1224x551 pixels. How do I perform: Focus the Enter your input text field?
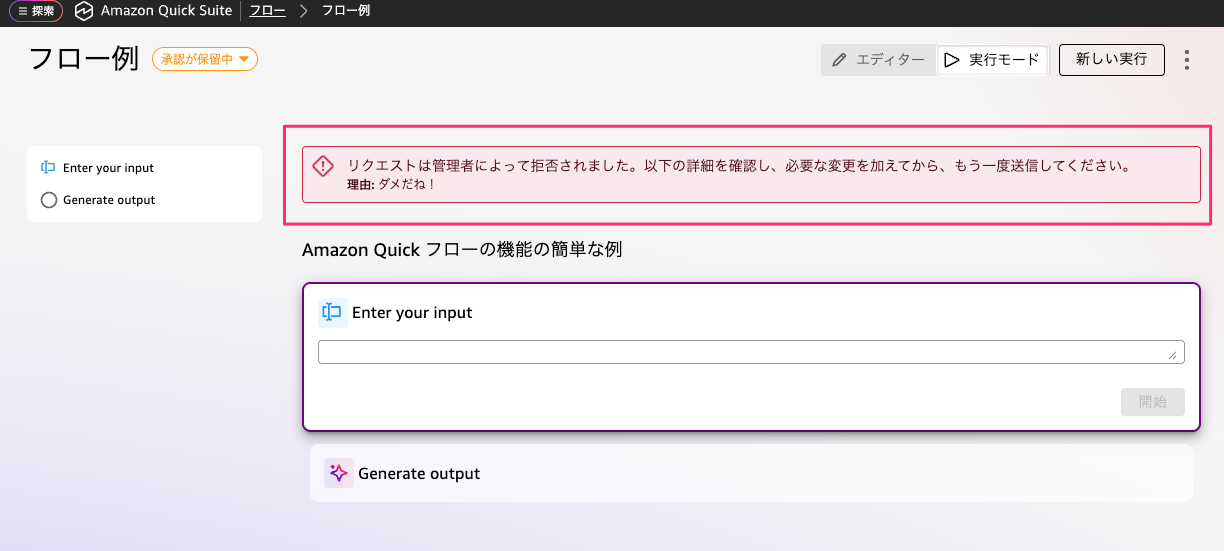(x=751, y=352)
